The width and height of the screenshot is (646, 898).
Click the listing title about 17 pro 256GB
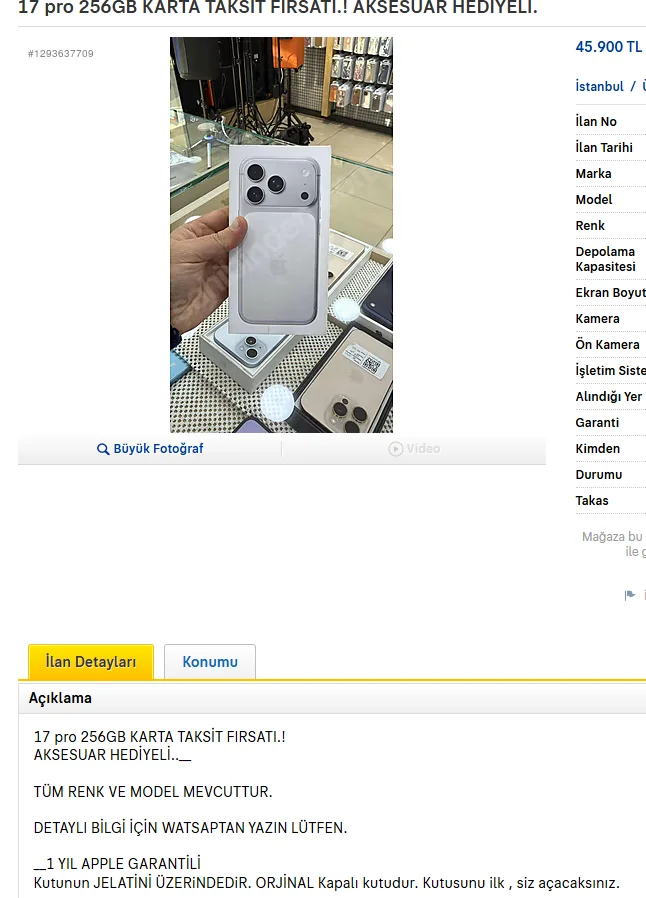click(x=278, y=7)
